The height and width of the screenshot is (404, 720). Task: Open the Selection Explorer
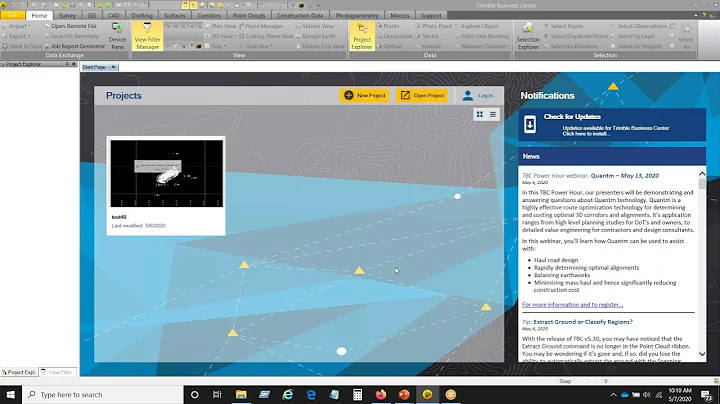pyautogui.click(x=528, y=36)
